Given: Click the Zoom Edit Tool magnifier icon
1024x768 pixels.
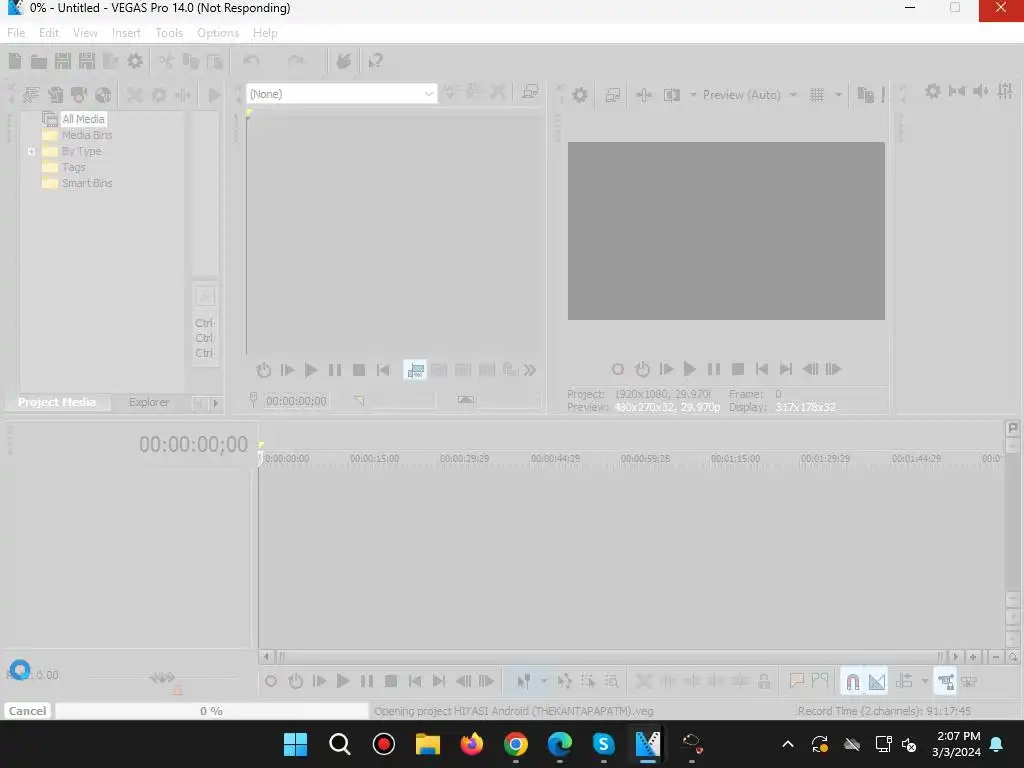Looking at the screenshot, I should click(612, 682).
